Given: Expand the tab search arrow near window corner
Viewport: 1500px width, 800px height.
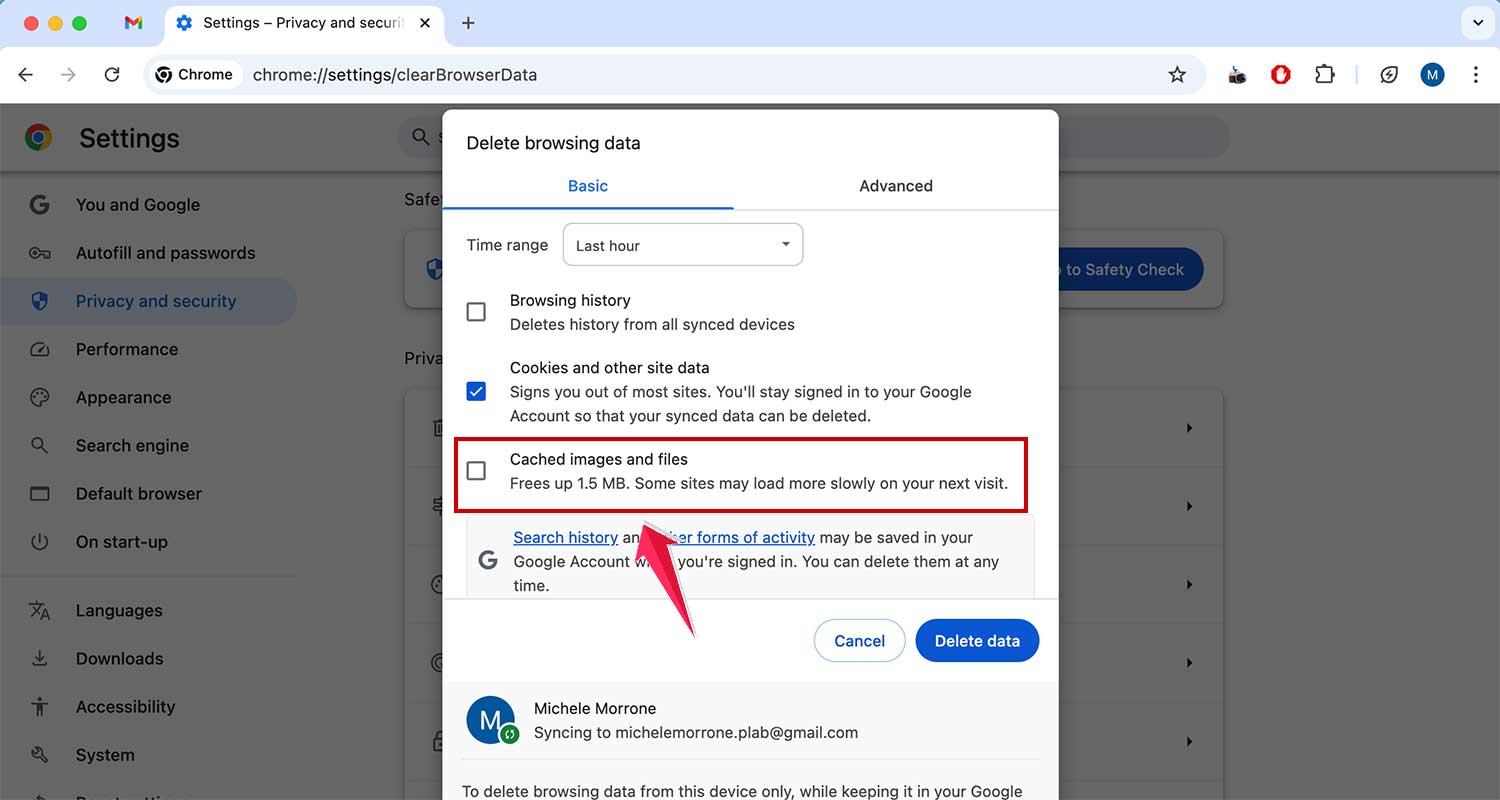Looking at the screenshot, I should tap(1477, 22).
